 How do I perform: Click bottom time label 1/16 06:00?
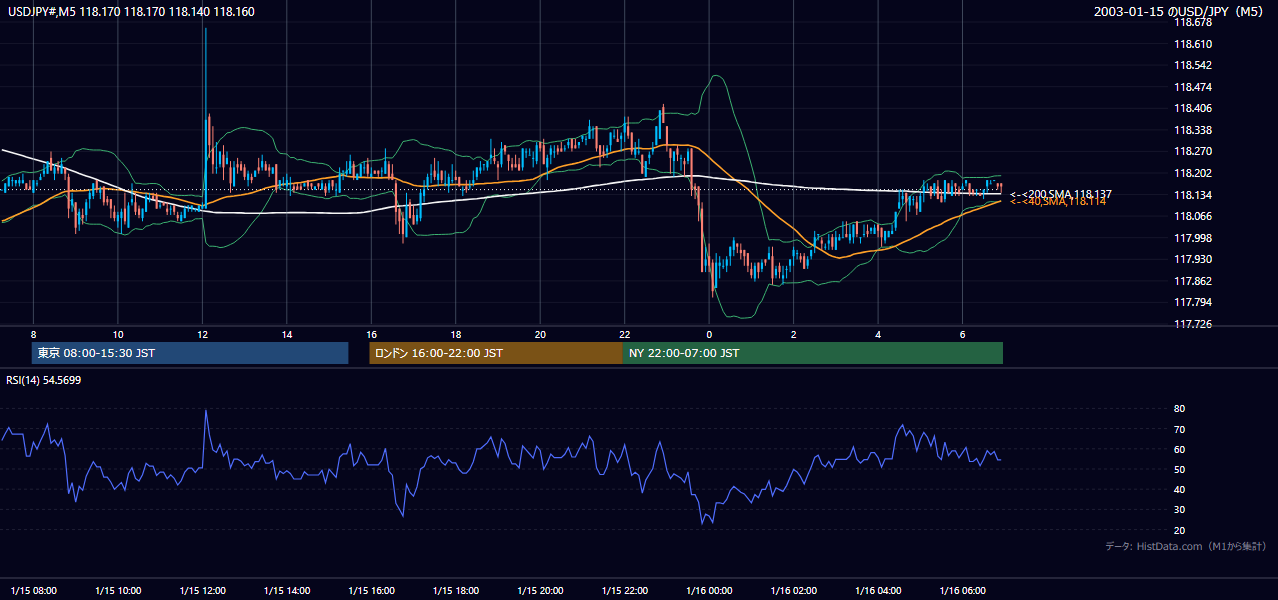click(x=963, y=590)
